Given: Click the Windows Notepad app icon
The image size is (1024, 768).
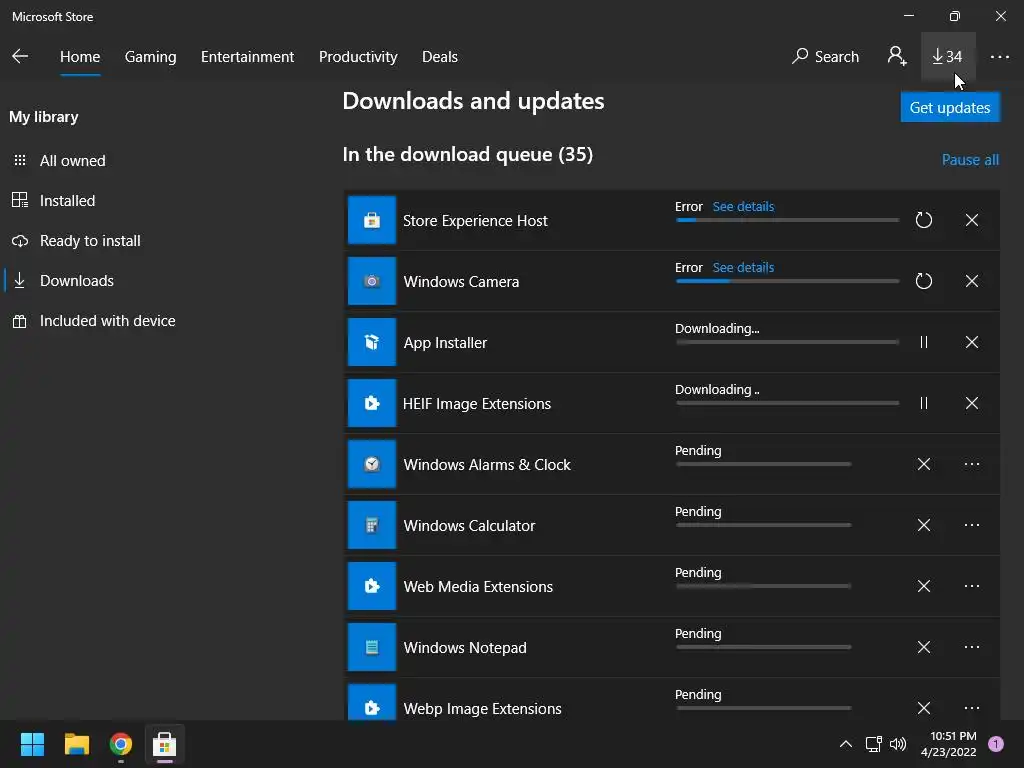Looking at the screenshot, I should (372, 647).
